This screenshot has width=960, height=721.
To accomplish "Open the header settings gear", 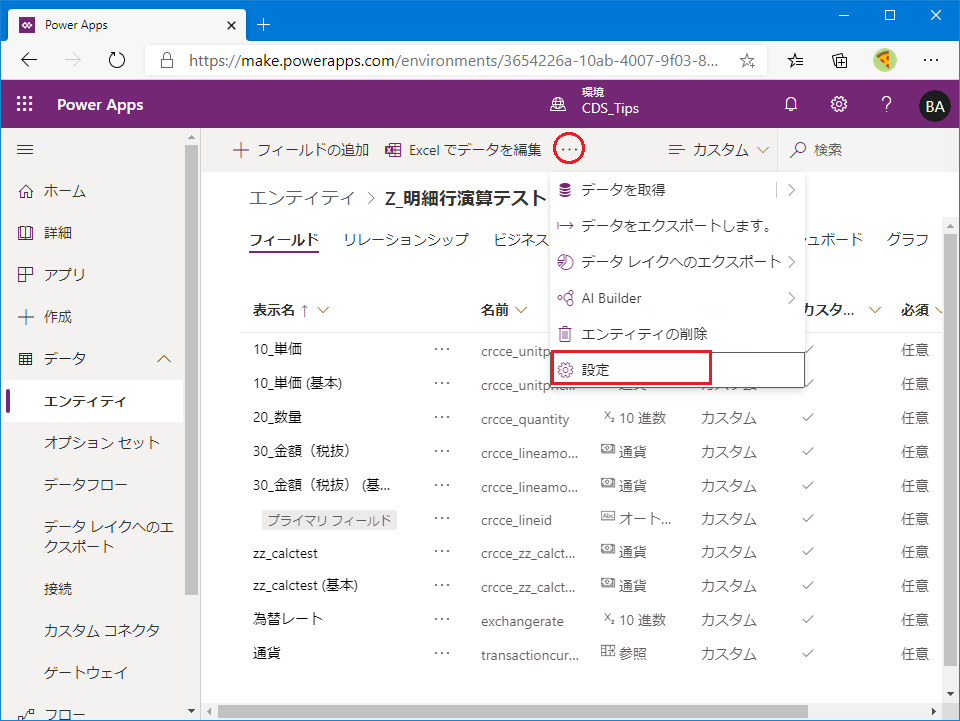I will (839, 105).
